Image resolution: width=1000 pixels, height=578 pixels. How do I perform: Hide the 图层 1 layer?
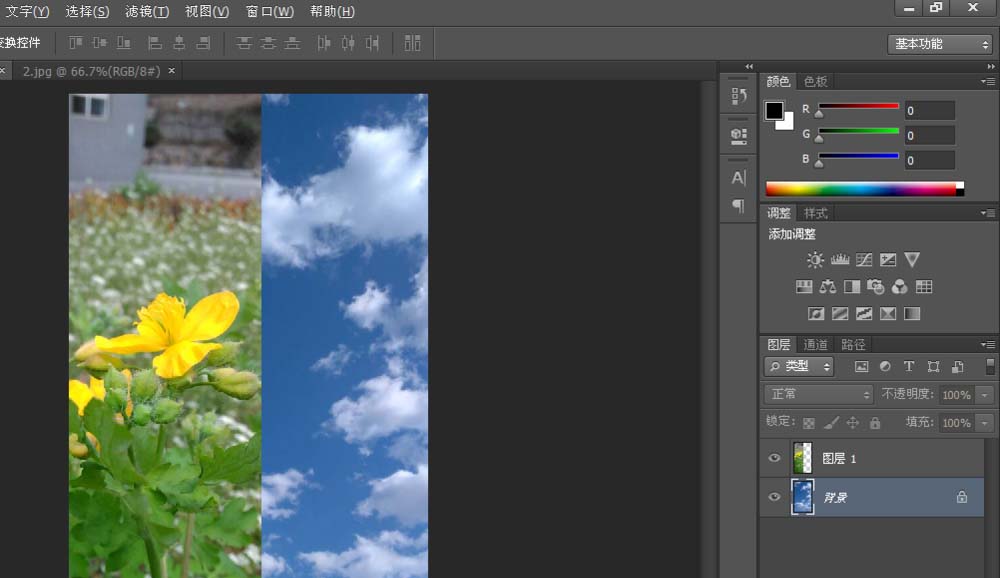[x=774, y=457]
